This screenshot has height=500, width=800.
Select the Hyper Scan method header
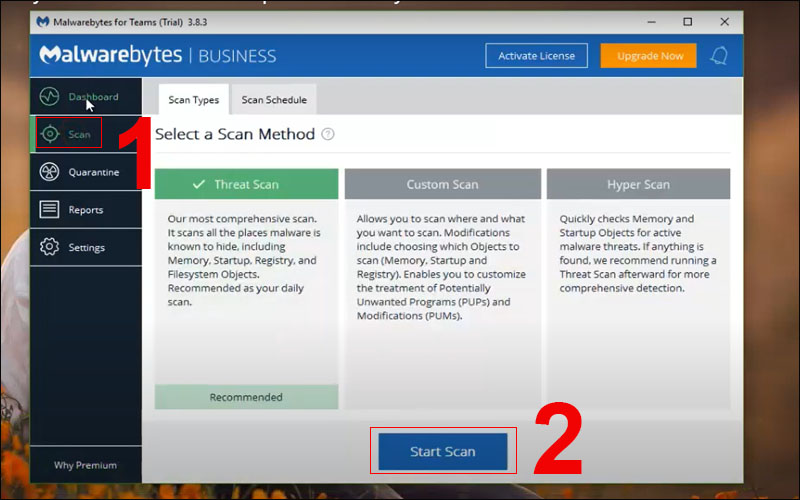[638, 184]
